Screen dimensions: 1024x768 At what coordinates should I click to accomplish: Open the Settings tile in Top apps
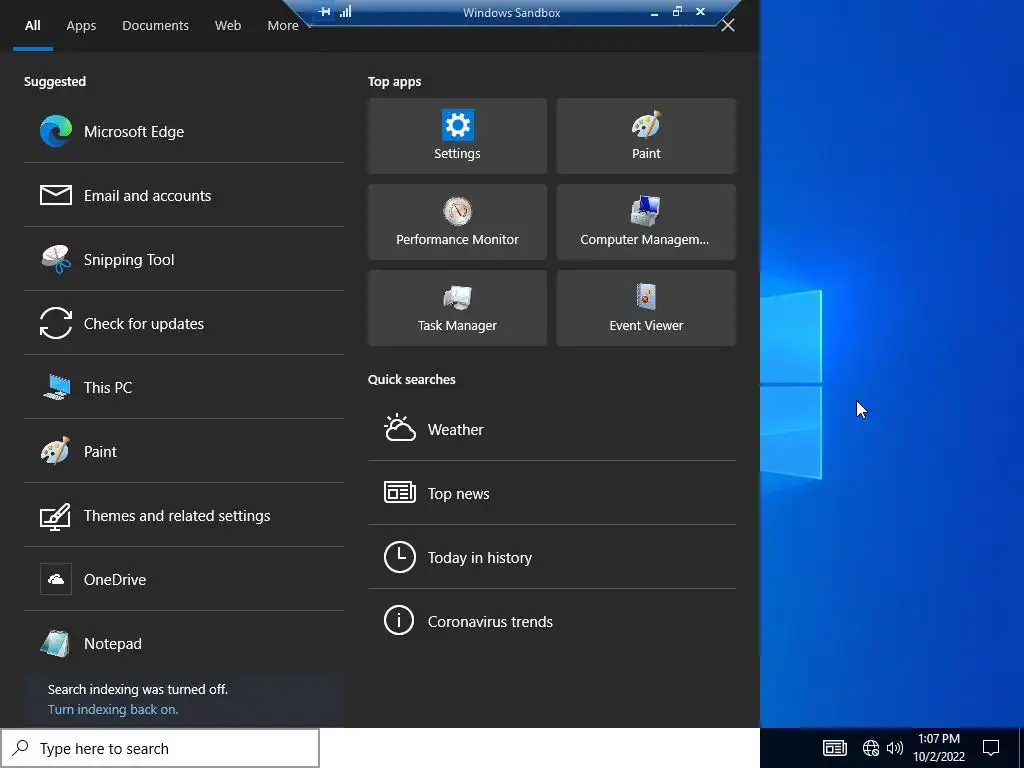tap(457, 136)
